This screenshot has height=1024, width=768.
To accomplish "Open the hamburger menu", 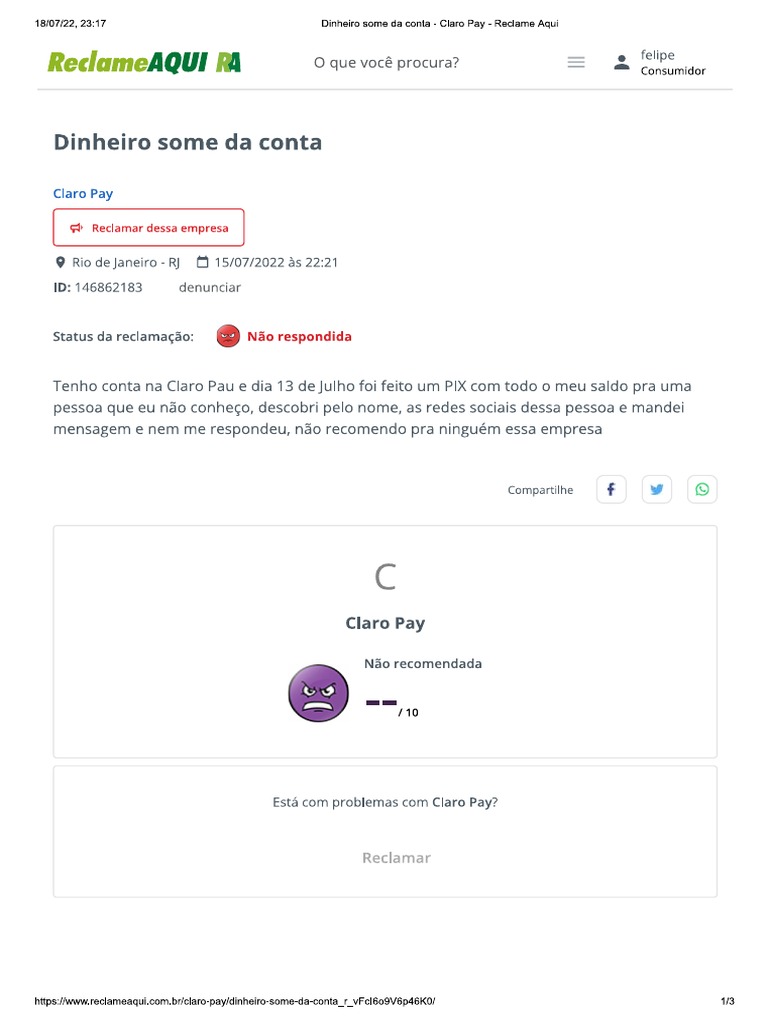I will click(576, 62).
